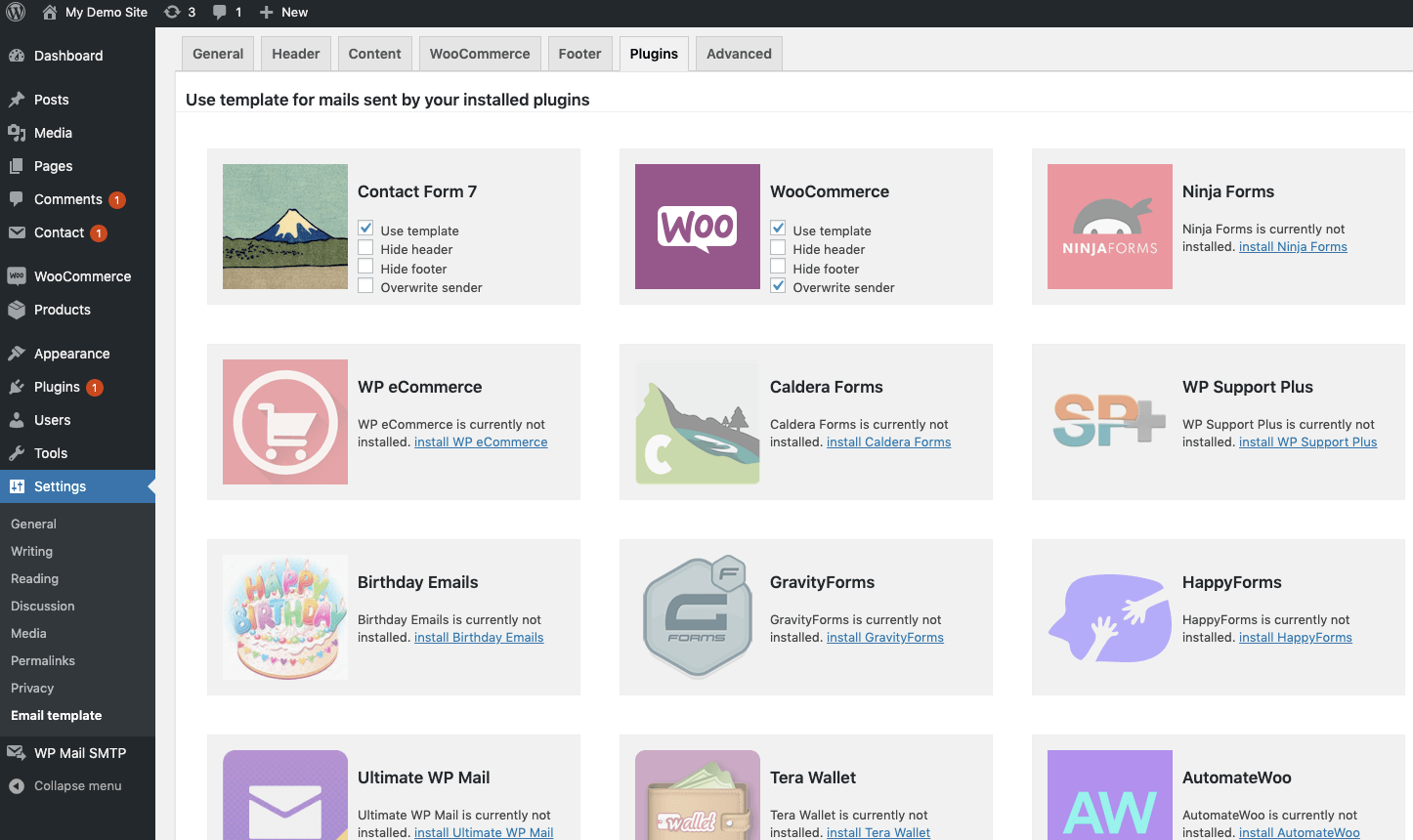
Task: Click the Products box icon in sidebar
Action: point(17,310)
